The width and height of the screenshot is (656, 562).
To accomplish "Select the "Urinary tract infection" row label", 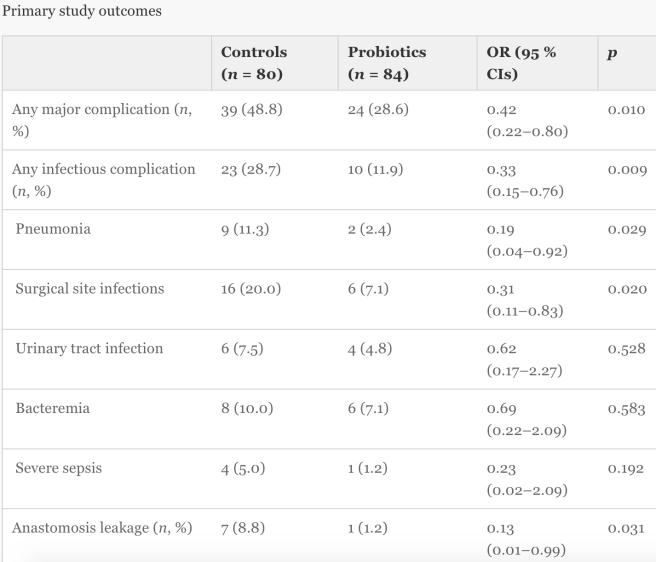I will coord(89,349).
